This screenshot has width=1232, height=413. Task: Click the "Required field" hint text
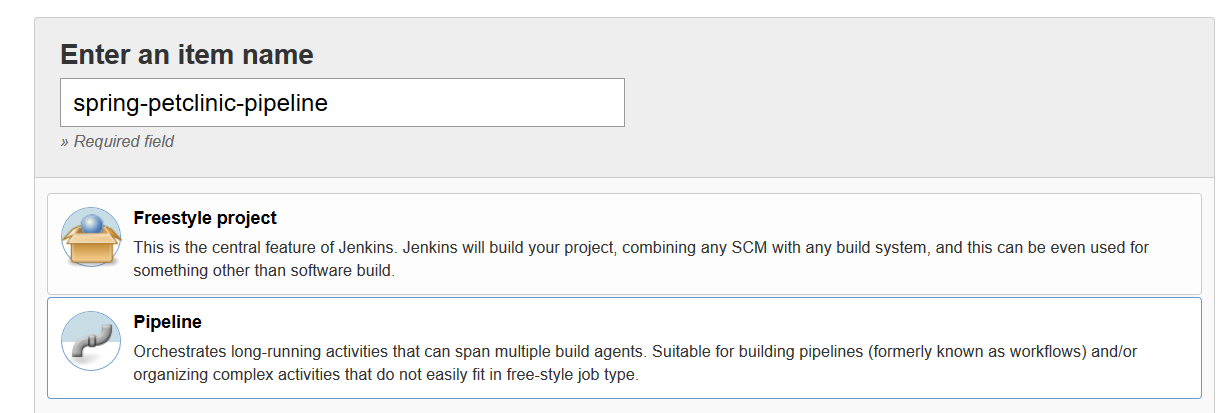[x=117, y=142]
